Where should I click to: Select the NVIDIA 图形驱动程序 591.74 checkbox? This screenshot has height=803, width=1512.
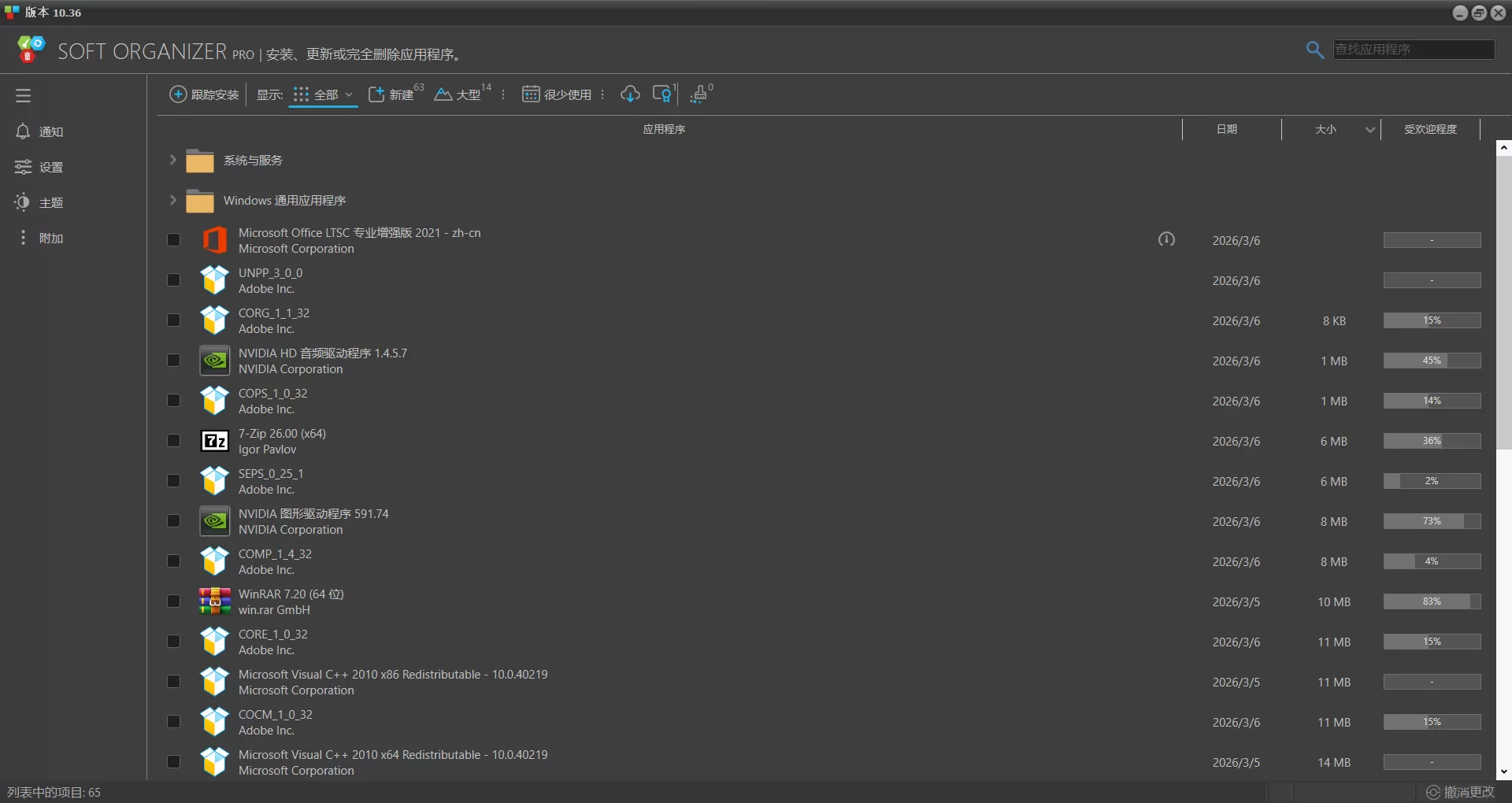click(174, 521)
